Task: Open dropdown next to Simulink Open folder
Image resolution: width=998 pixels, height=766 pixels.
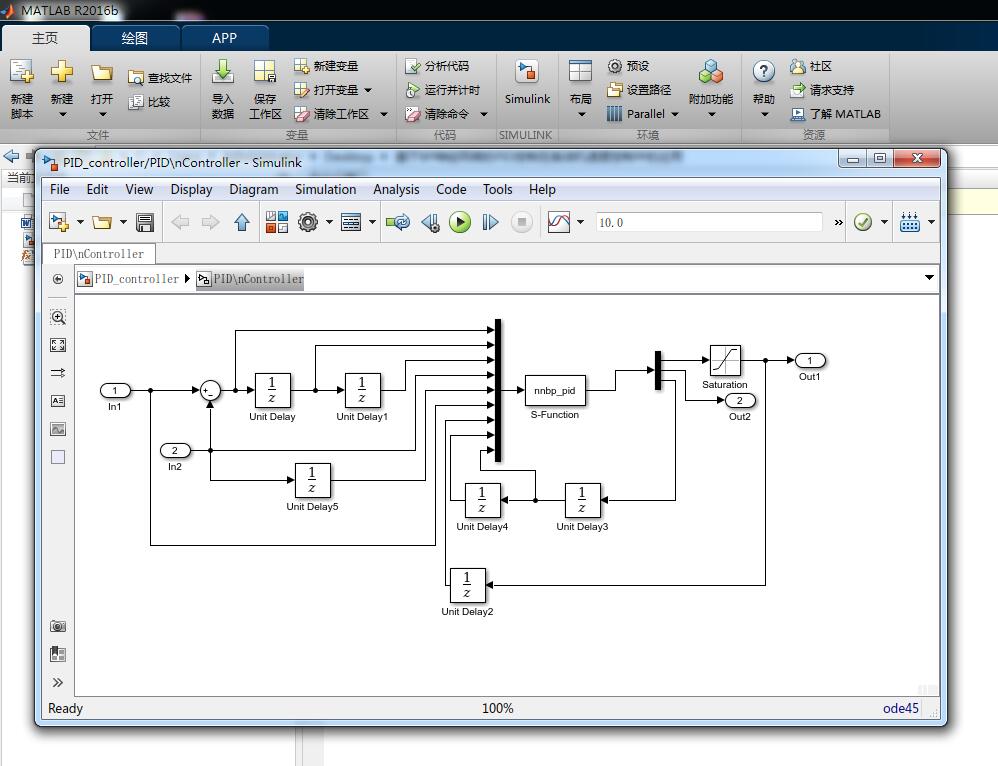Action: point(123,222)
